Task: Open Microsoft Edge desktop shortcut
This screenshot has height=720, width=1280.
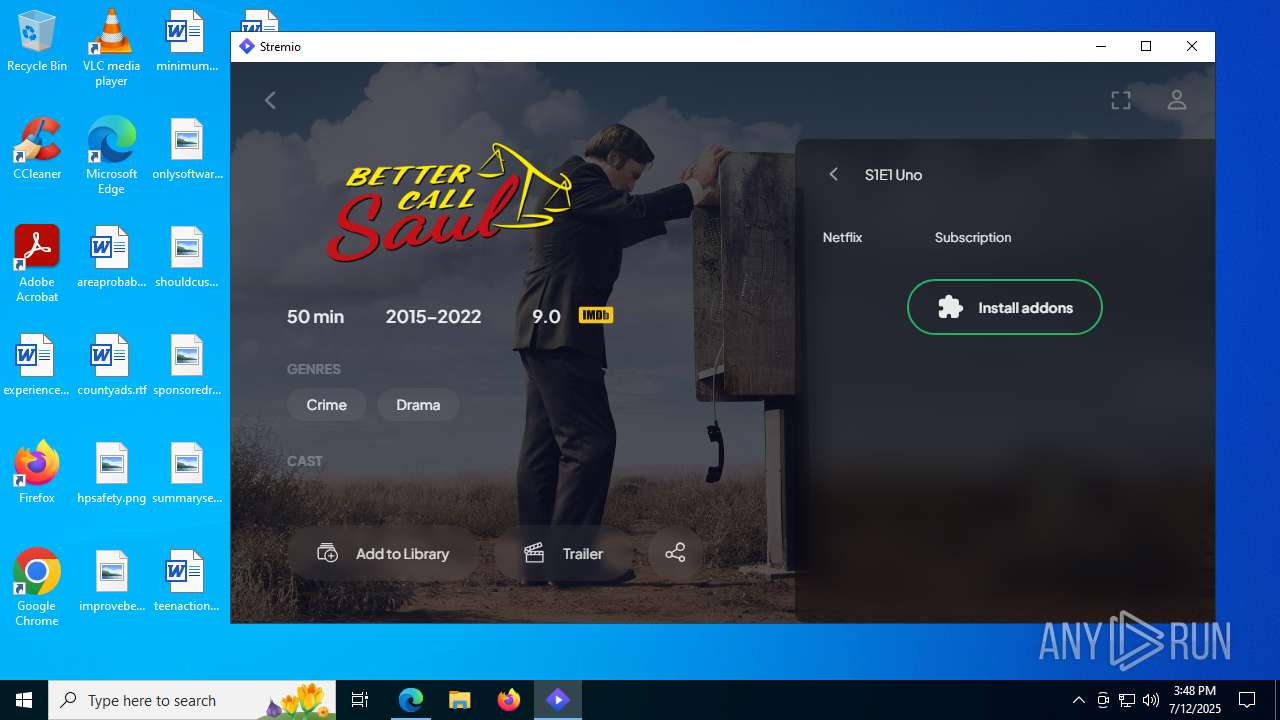Action: coord(111,155)
